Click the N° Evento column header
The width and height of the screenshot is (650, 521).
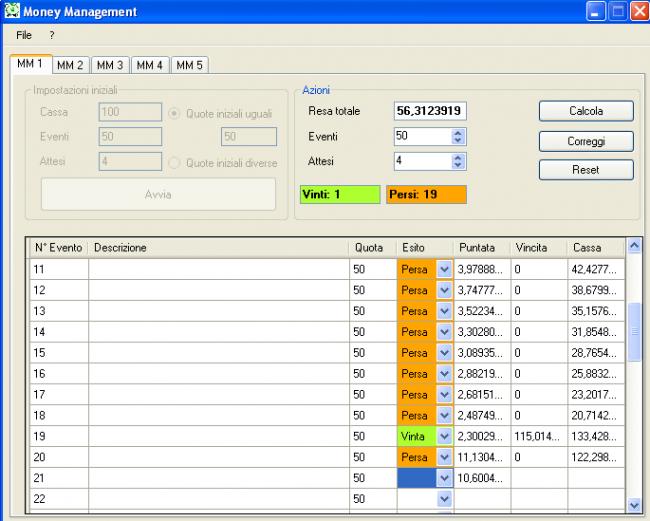(x=58, y=248)
